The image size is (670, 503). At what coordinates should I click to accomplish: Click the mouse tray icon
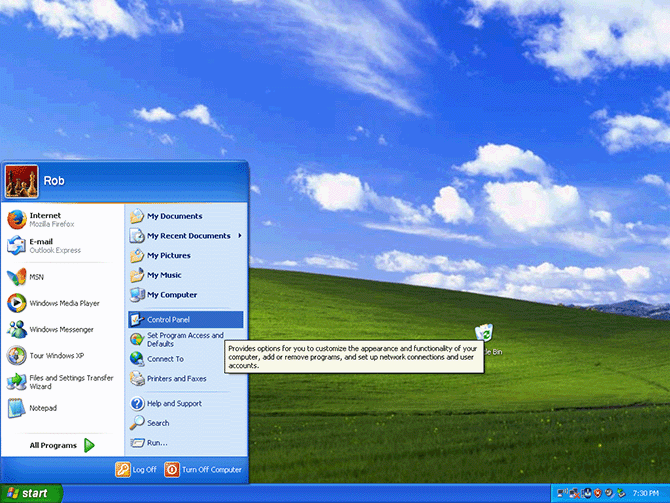tap(588, 493)
